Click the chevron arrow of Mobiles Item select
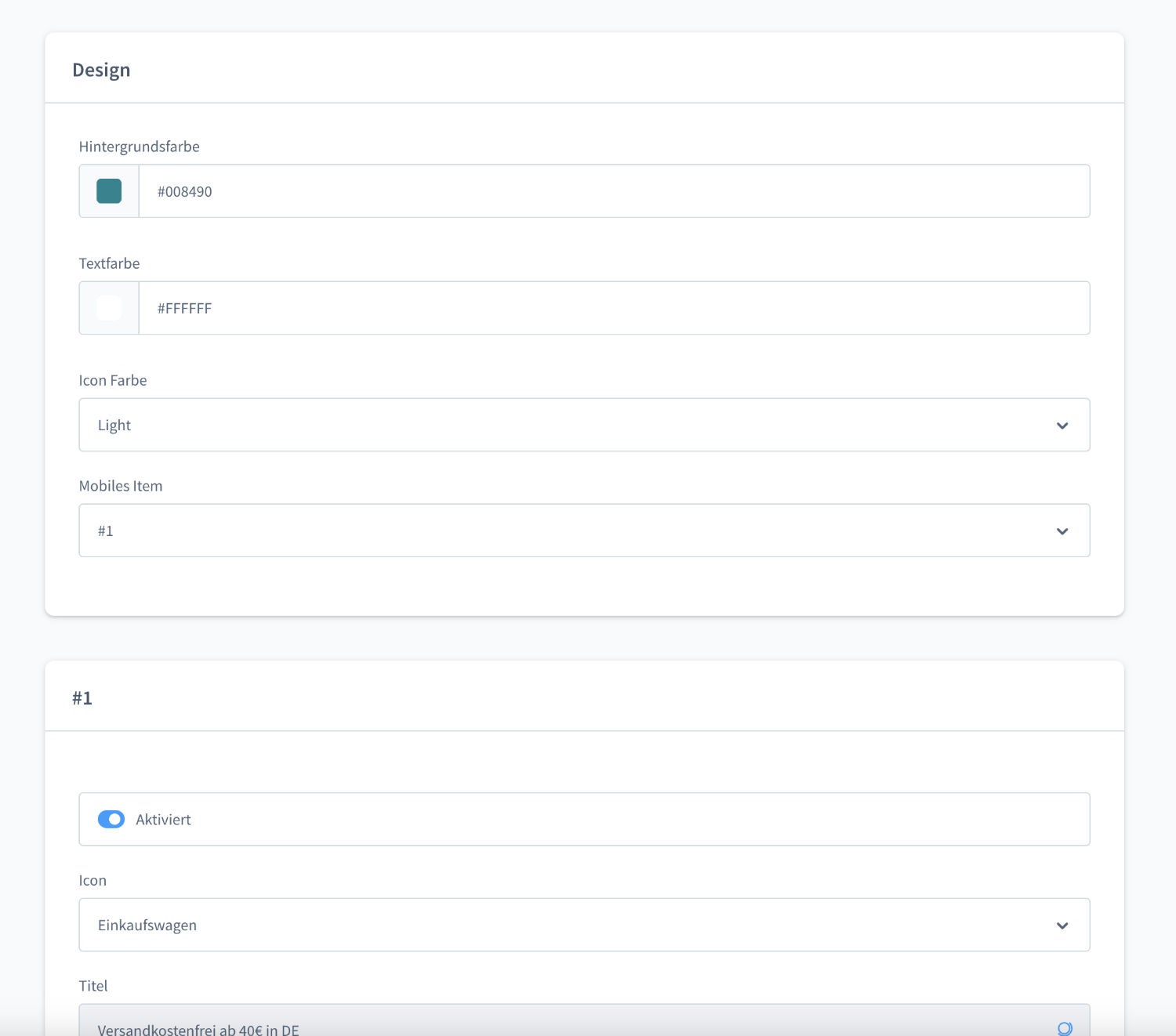The height and width of the screenshot is (1036, 1176). [1062, 531]
